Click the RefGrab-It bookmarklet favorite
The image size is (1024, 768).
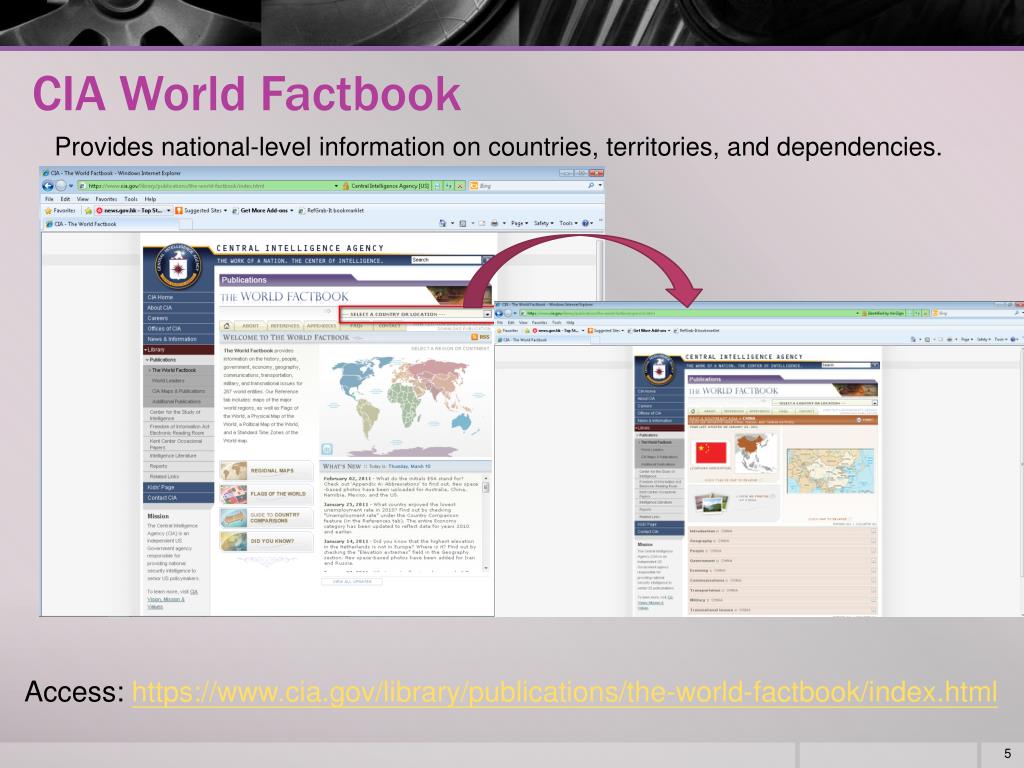tap(331, 211)
